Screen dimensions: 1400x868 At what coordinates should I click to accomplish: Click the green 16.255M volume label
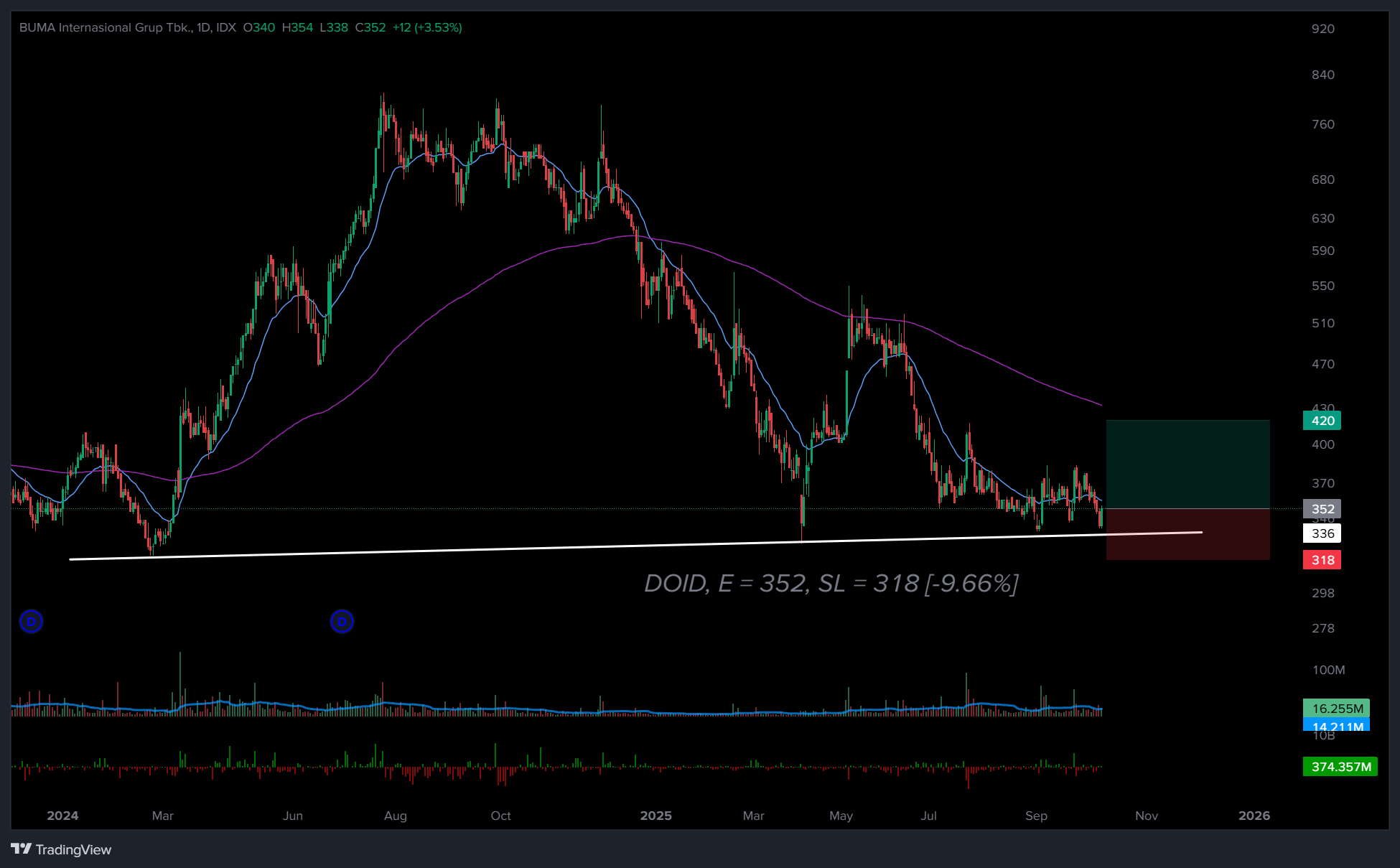tap(1337, 709)
